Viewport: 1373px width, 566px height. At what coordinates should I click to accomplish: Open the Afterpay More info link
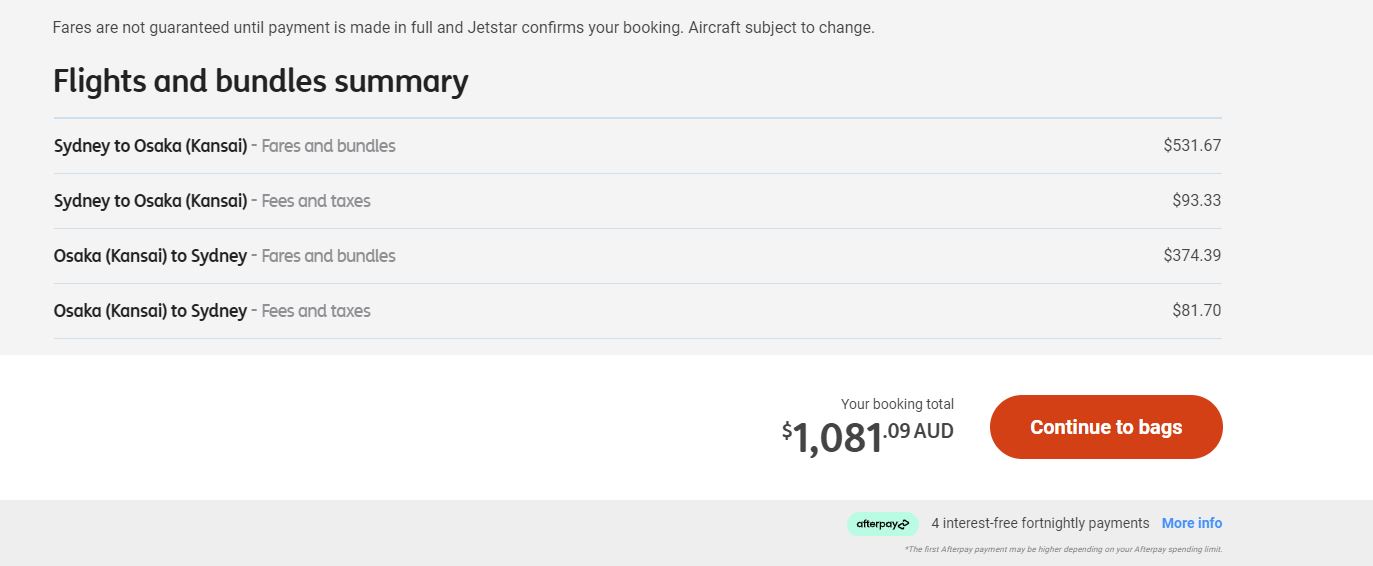(1192, 523)
